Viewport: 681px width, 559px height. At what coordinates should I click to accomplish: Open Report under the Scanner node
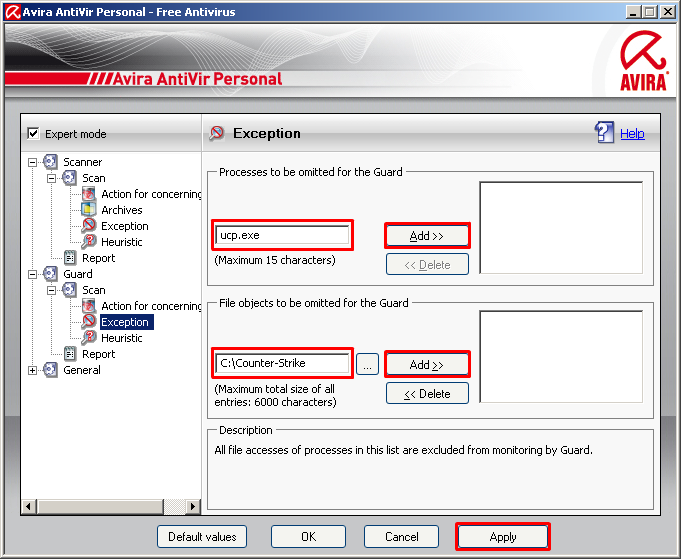point(99,258)
